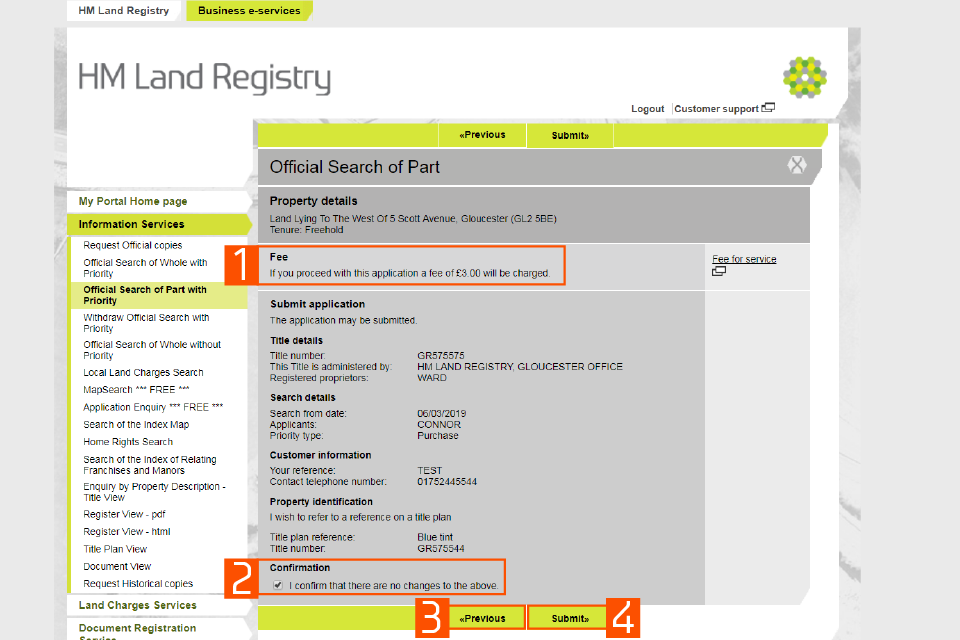Screen dimensions: 960x640
Task: Go to My Portal Home page
Action: coord(133,201)
